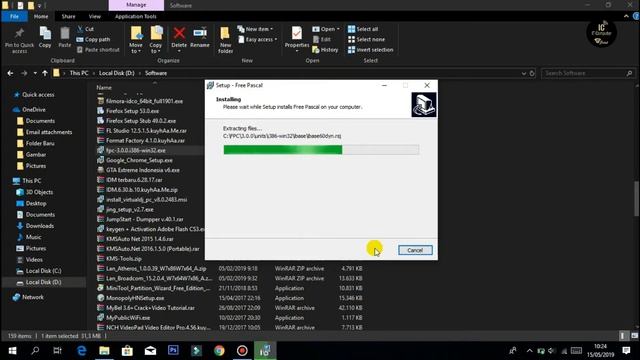Click the Manage contextual tab
Viewport: 640px width, 360px height.
[x=136, y=5]
